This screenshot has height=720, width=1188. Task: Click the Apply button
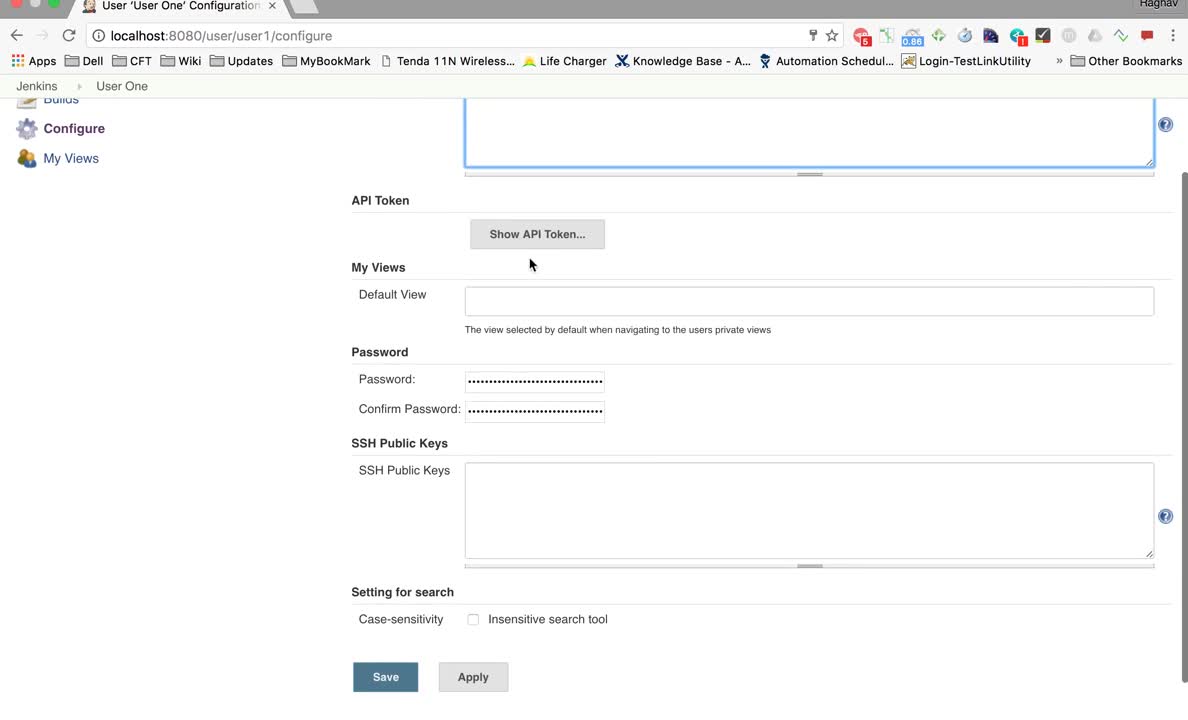[473, 677]
